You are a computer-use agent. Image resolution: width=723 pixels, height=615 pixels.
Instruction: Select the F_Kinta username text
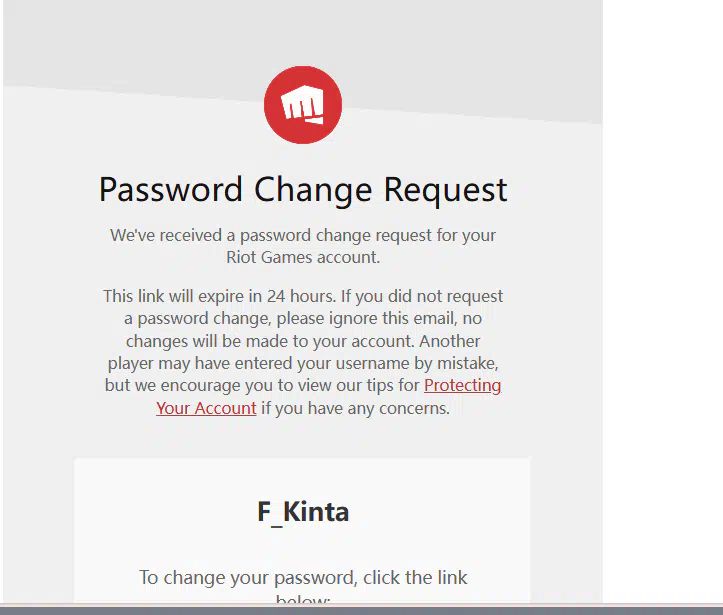(303, 512)
